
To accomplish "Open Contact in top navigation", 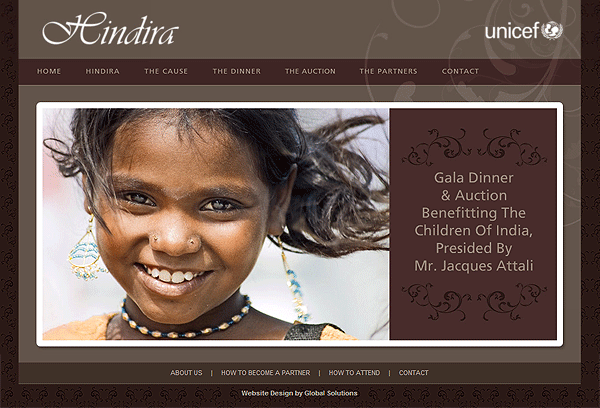I will pos(460,71).
